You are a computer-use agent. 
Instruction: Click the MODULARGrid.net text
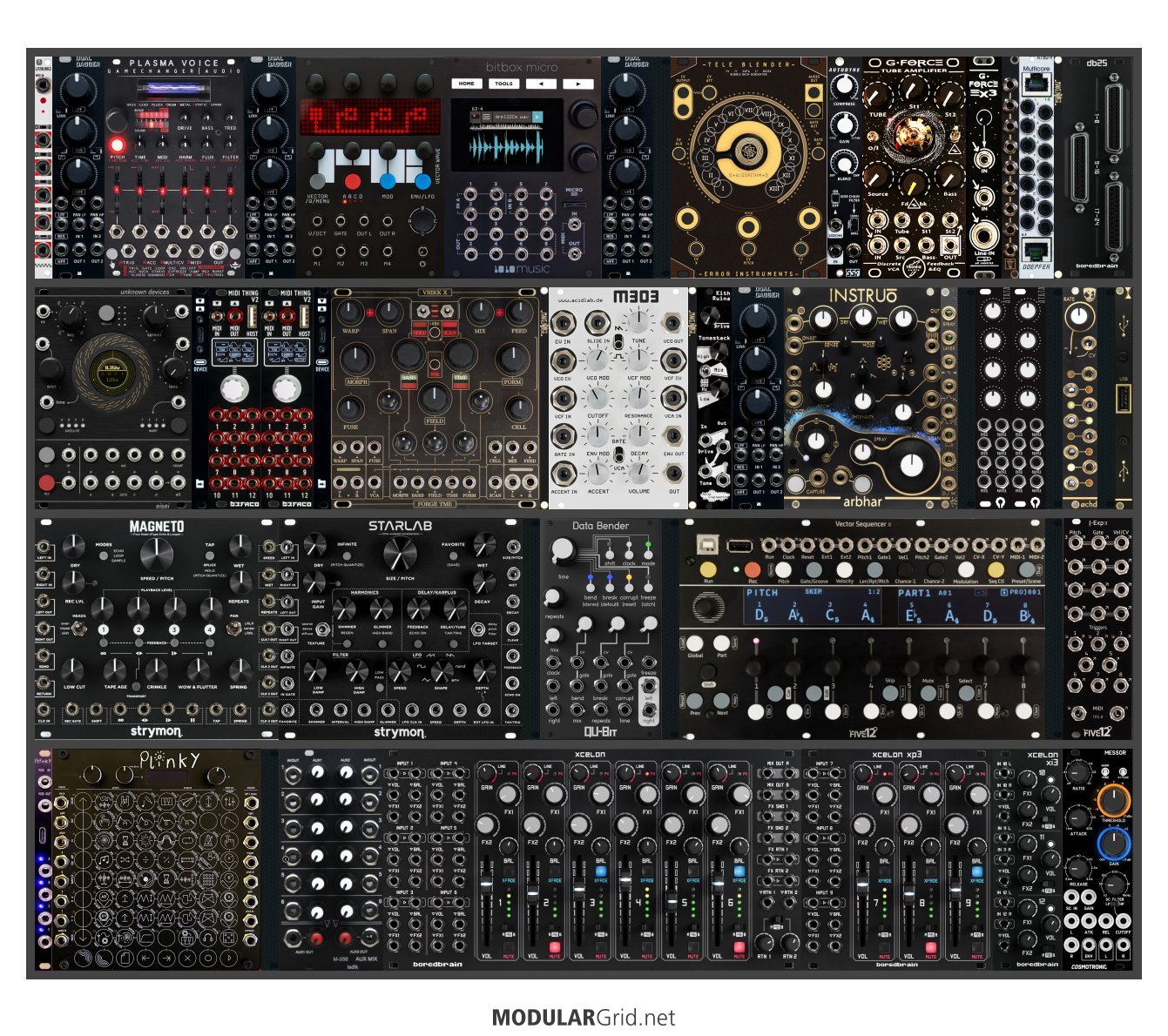(x=584, y=1017)
